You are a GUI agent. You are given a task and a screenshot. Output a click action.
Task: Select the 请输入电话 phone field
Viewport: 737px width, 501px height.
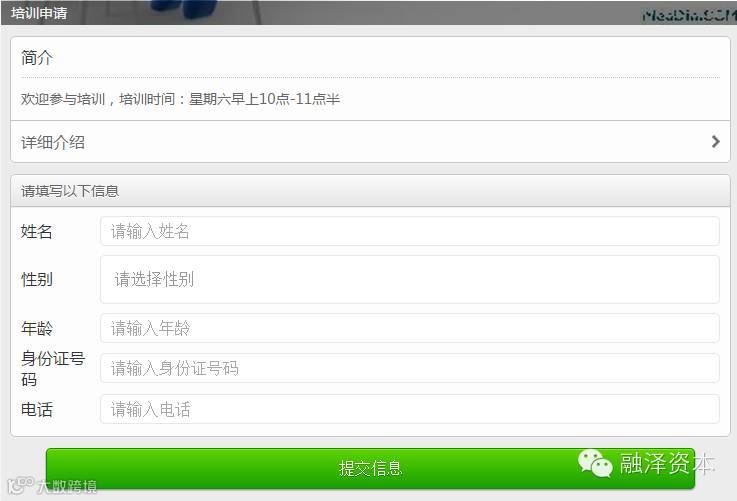(x=410, y=409)
